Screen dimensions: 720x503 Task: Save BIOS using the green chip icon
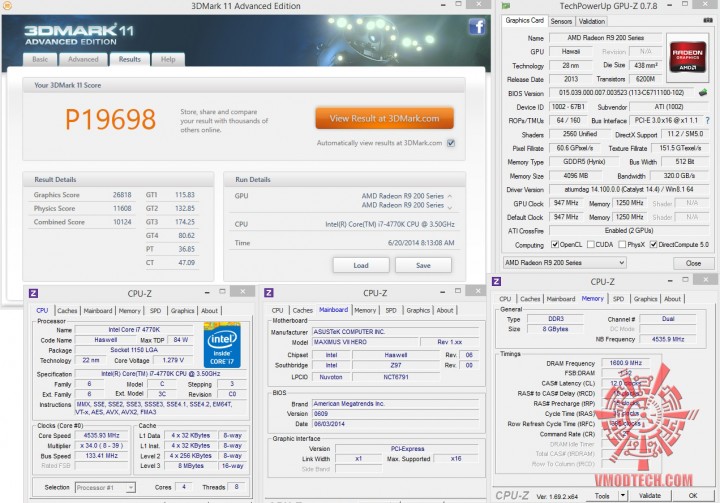pyautogui.click(x=703, y=93)
